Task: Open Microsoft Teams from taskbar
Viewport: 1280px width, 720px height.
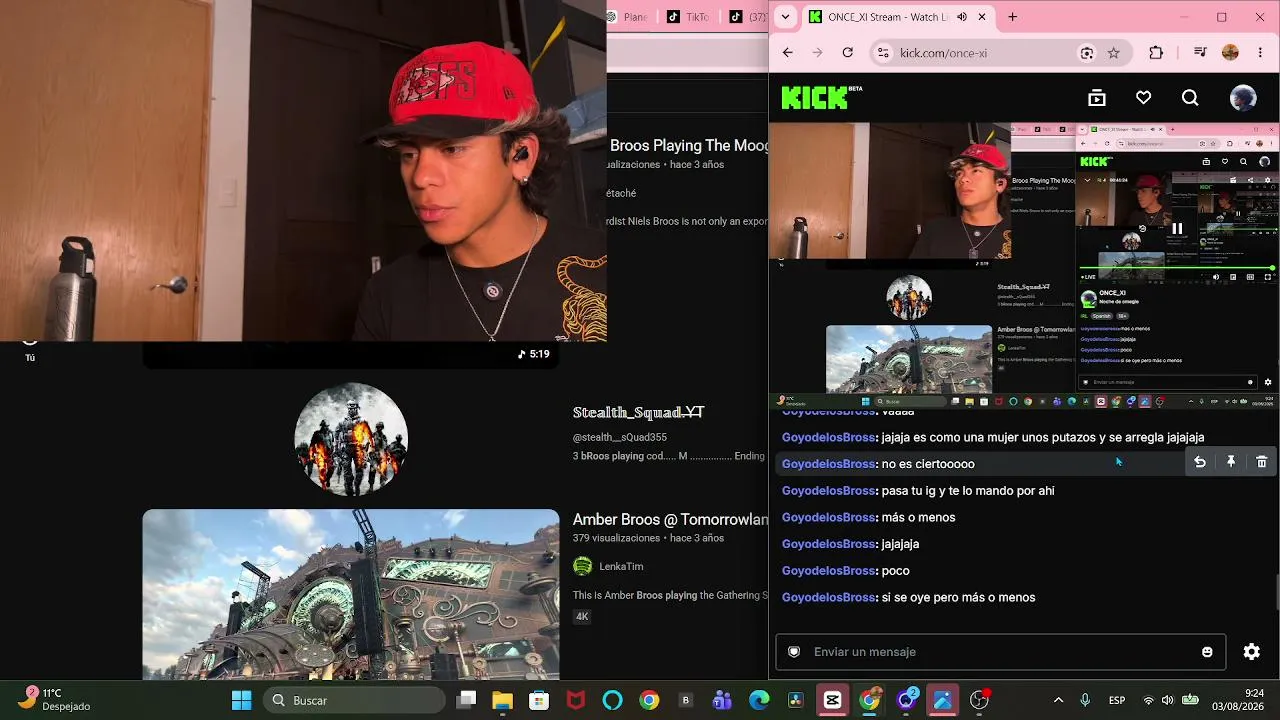Action: tap(722, 700)
